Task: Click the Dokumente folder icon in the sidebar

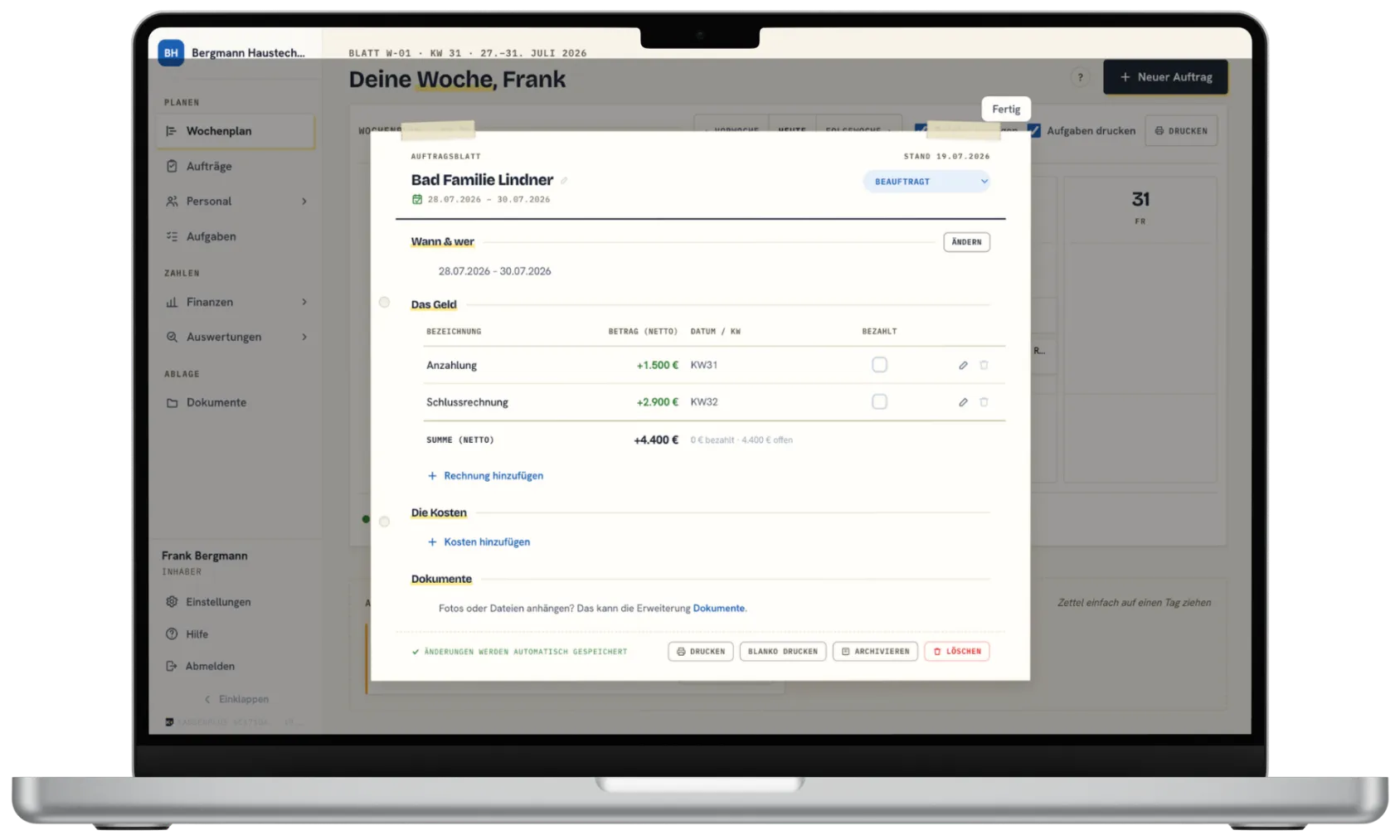Action: tap(172, 403)
